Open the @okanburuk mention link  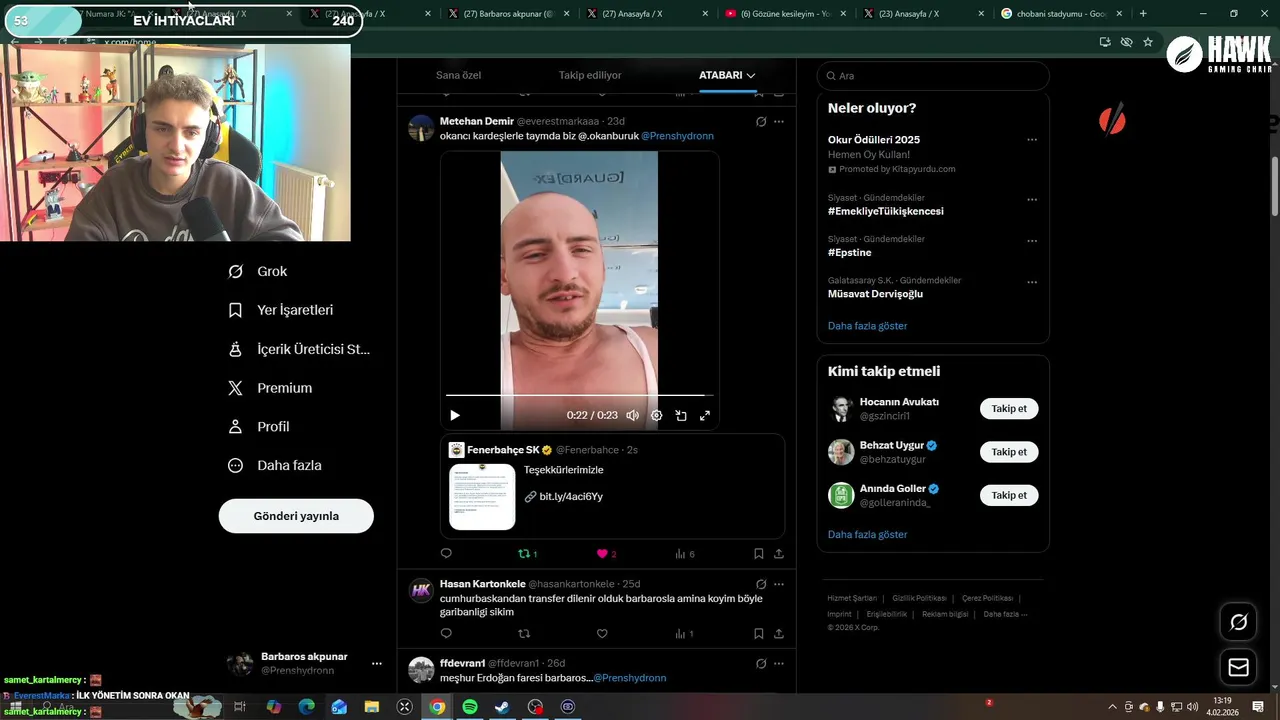click(608, 136)
